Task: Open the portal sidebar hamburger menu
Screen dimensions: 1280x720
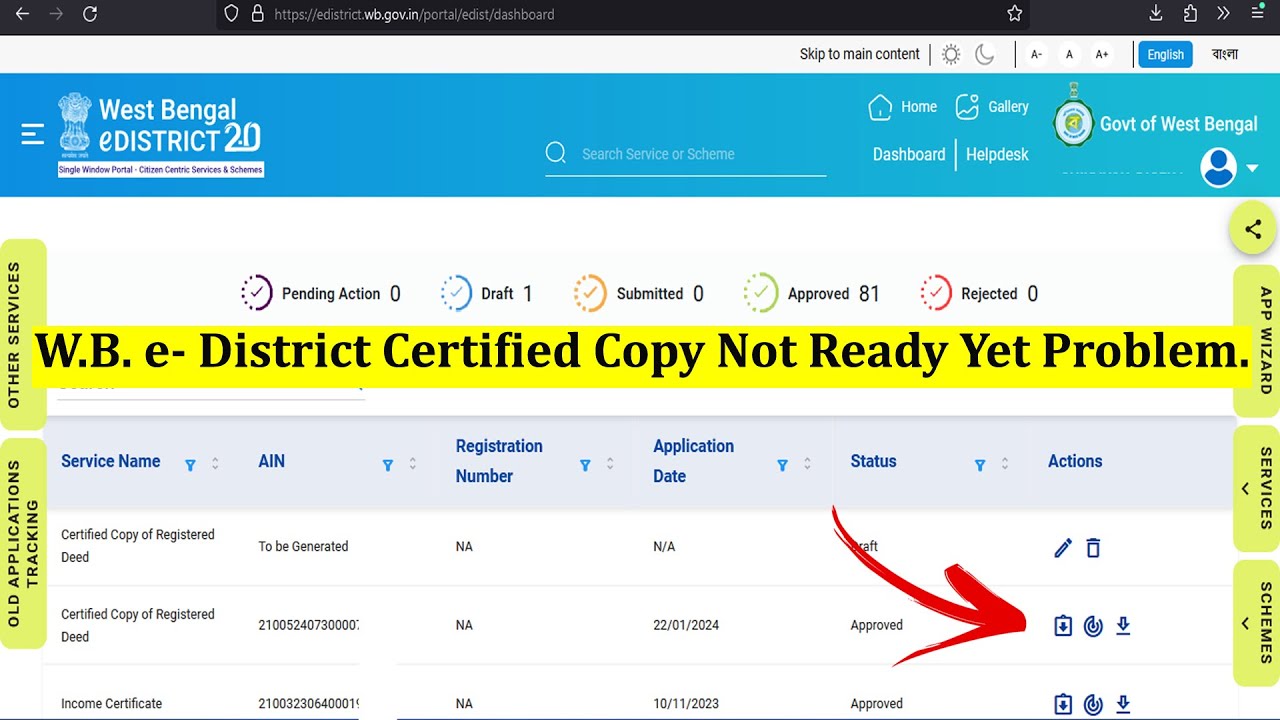Action: pos(33,134)
